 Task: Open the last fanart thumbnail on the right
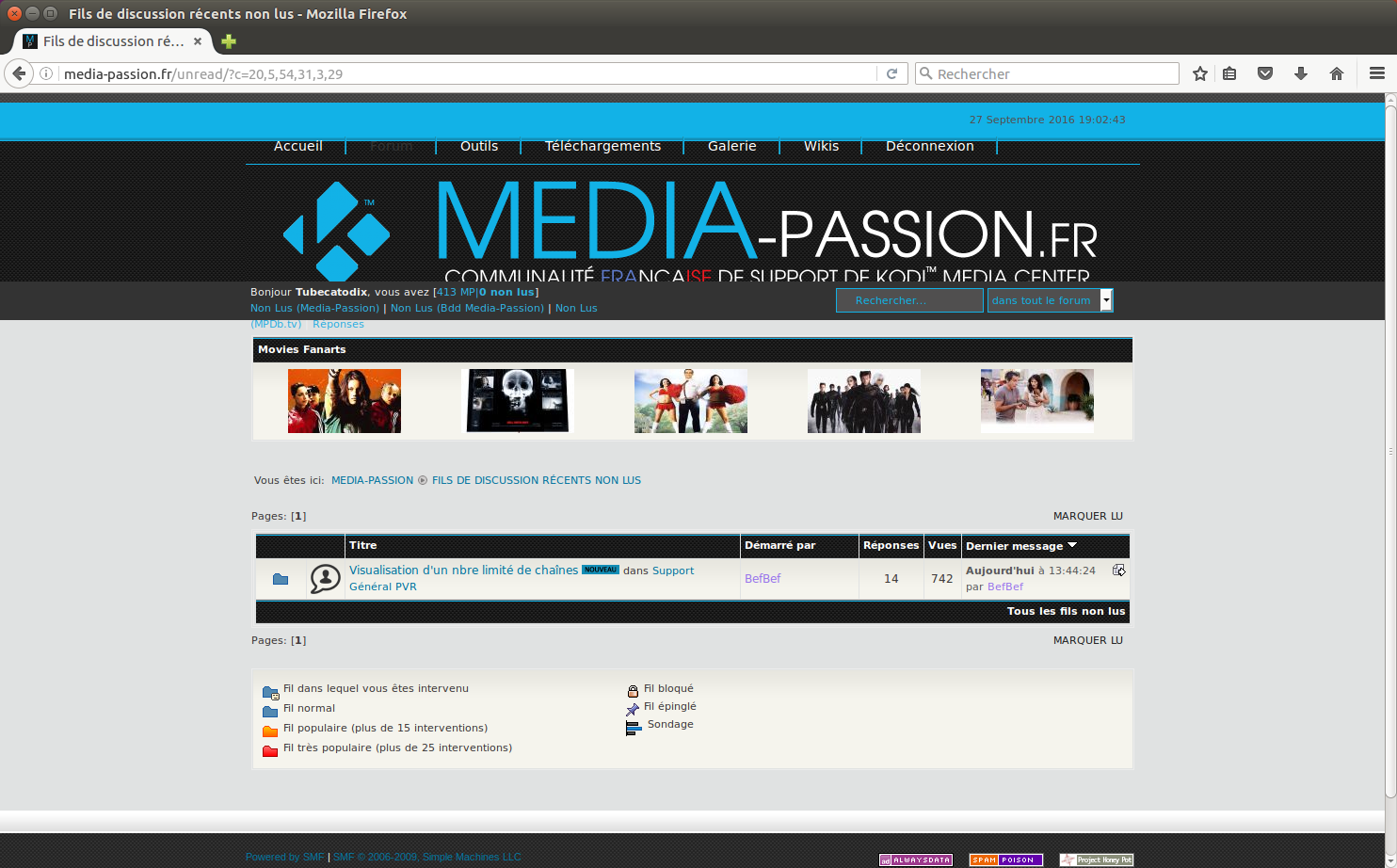pos(1037,401)
